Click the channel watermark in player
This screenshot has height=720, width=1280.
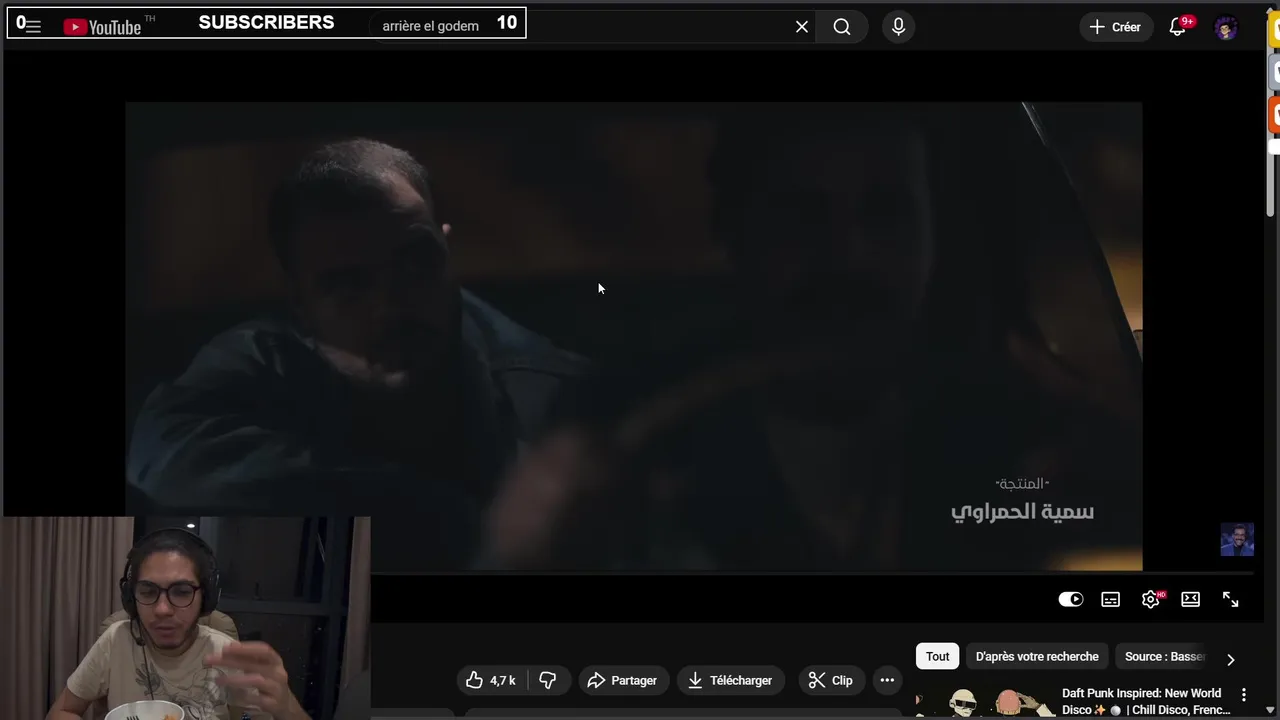[1237, 540]
